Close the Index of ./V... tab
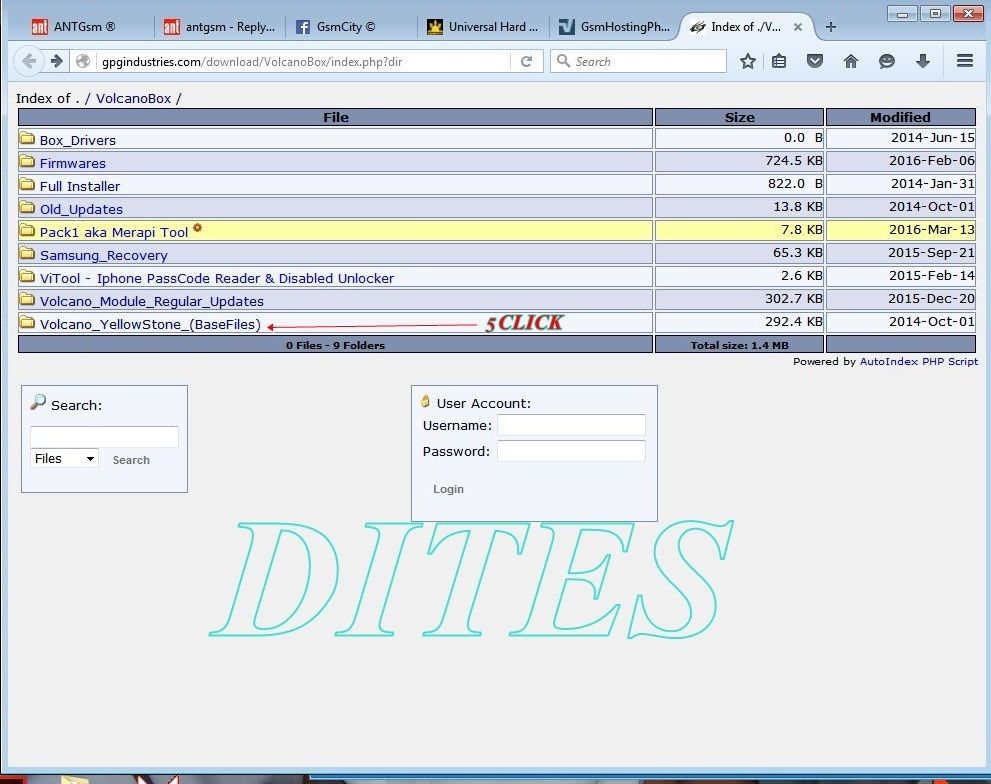The width and height of the screenshot is (991, 784). point(798,27)
